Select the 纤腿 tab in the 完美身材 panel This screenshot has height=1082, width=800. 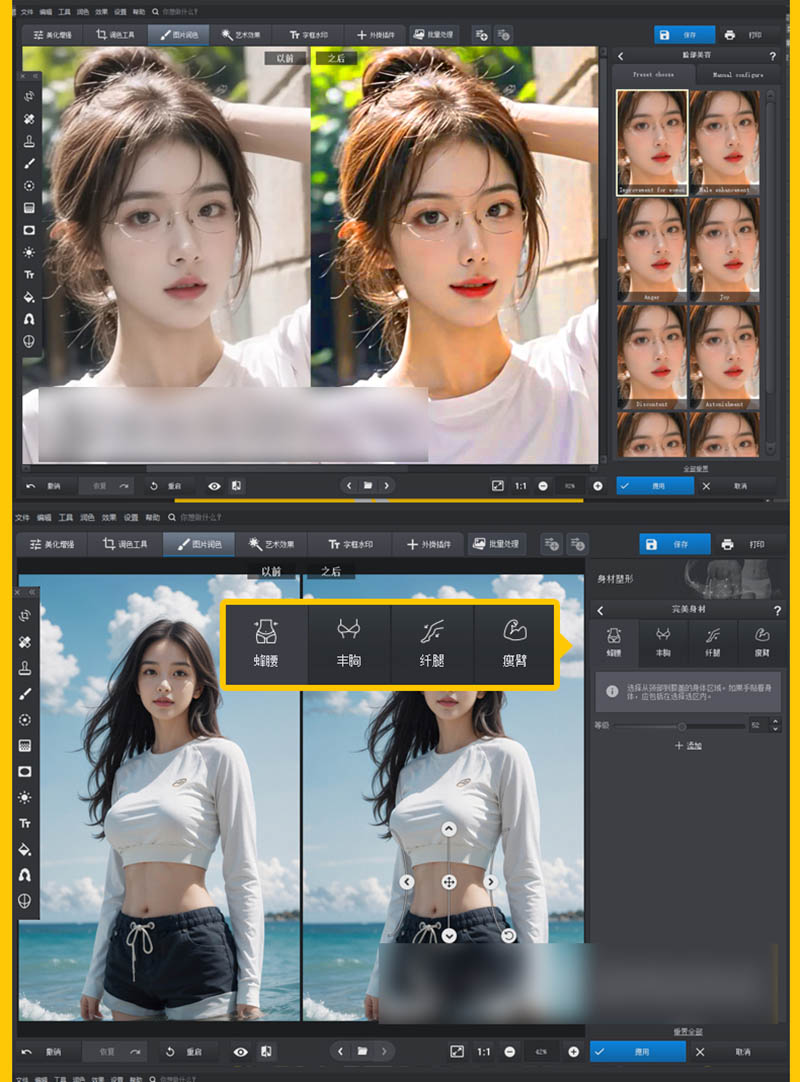(713, 641)
